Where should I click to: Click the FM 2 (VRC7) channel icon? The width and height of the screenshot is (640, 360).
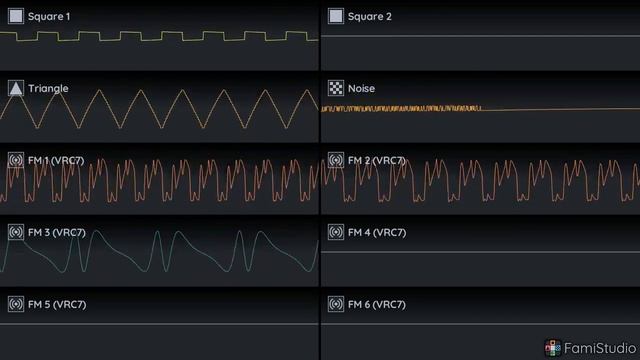(x=336, y=160)
